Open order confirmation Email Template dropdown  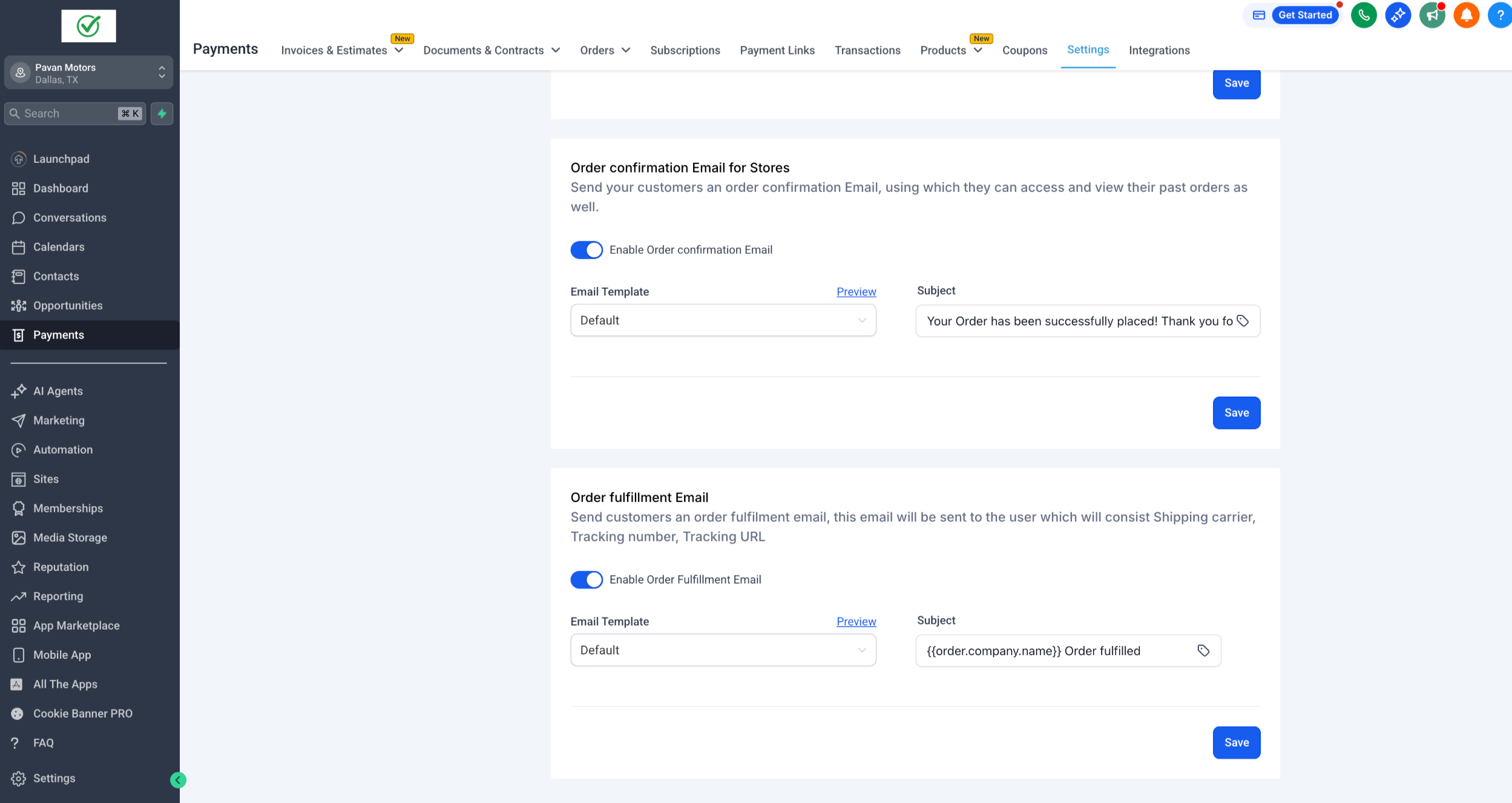tap(723, 320)
